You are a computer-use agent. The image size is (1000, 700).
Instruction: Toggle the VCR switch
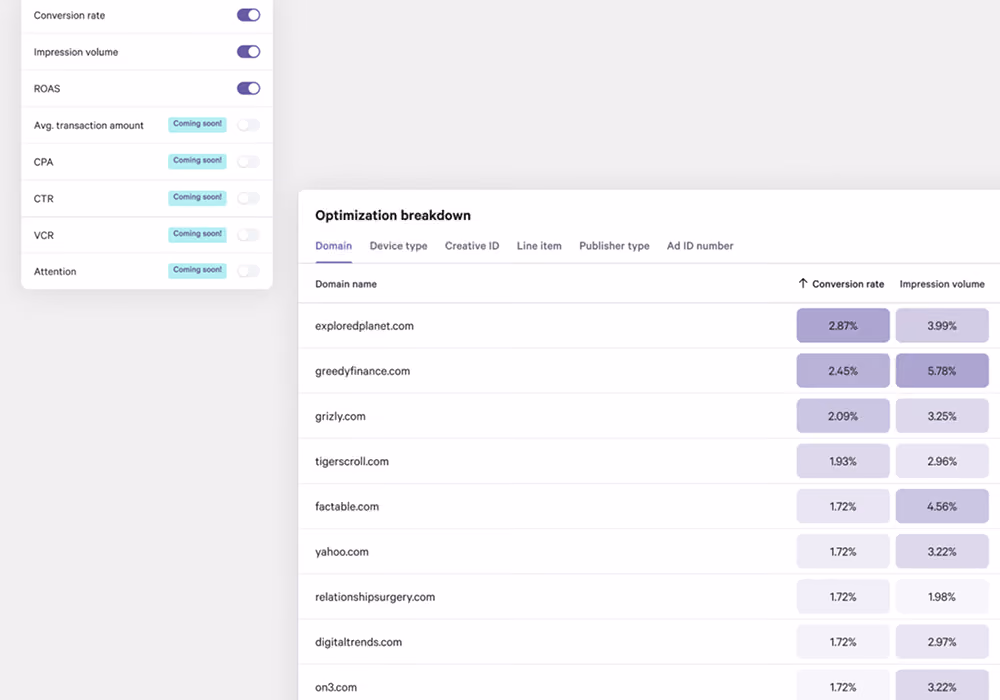click(248, 235)
